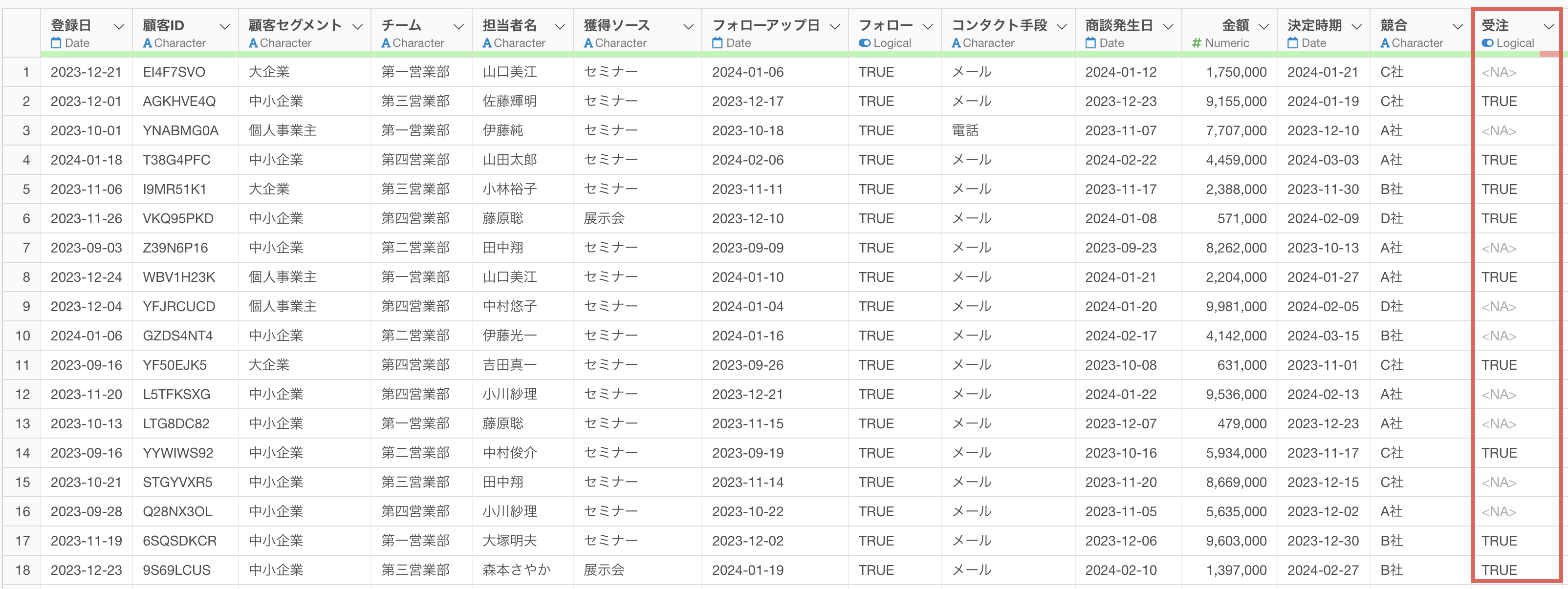
Task: Click the cell 小林裕子
Action: 509,189
